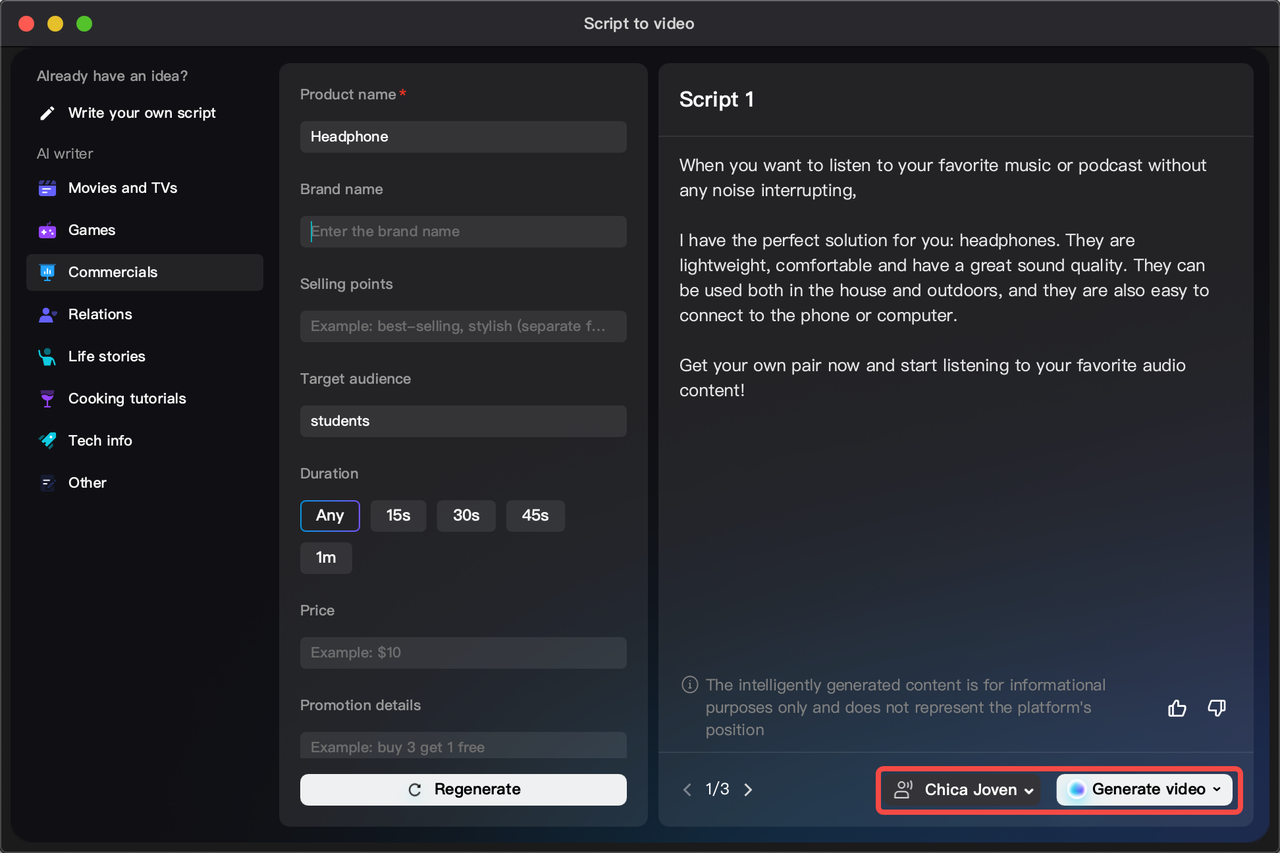This screenshot has width=1280, height=853.
Task: Open the Tech info script type
Action: point(99,440)
